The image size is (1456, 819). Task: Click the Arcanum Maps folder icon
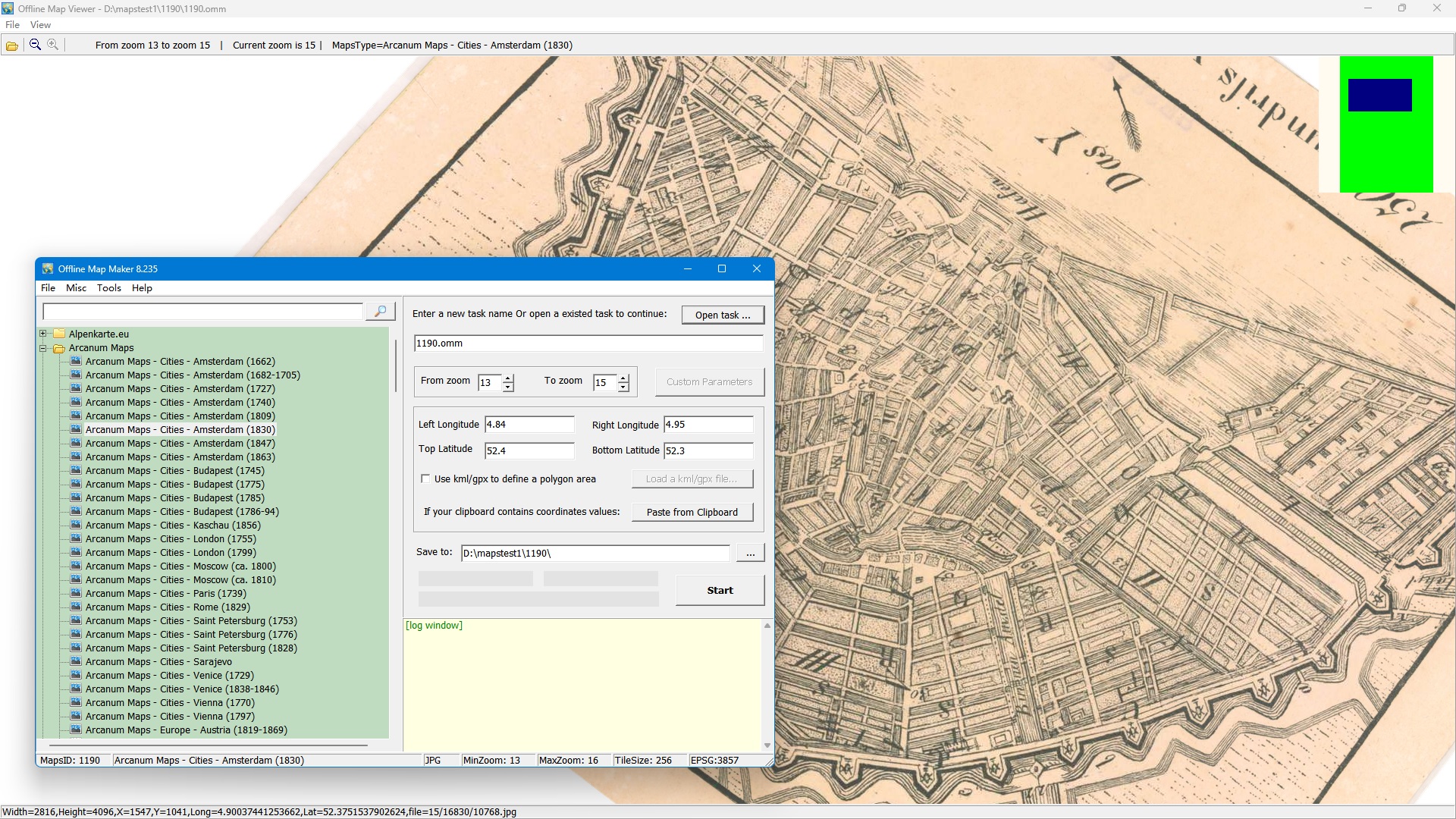58,348
